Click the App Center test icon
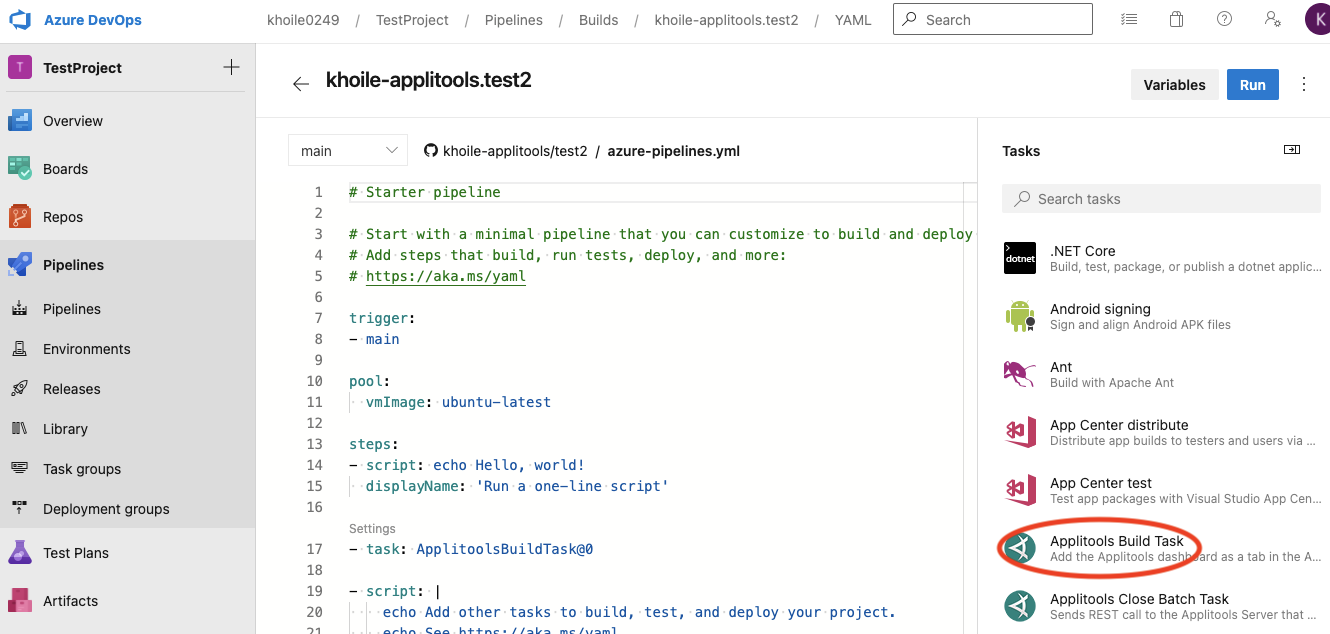The width and height of the screenshot is (1330, 634). 1020,490
